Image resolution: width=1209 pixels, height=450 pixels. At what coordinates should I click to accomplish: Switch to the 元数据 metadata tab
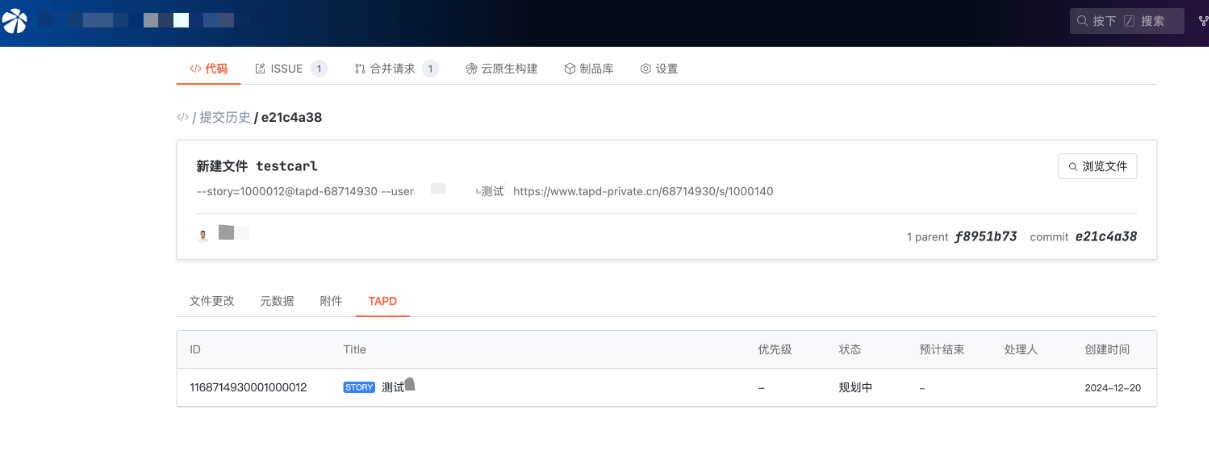pos(277,301)
